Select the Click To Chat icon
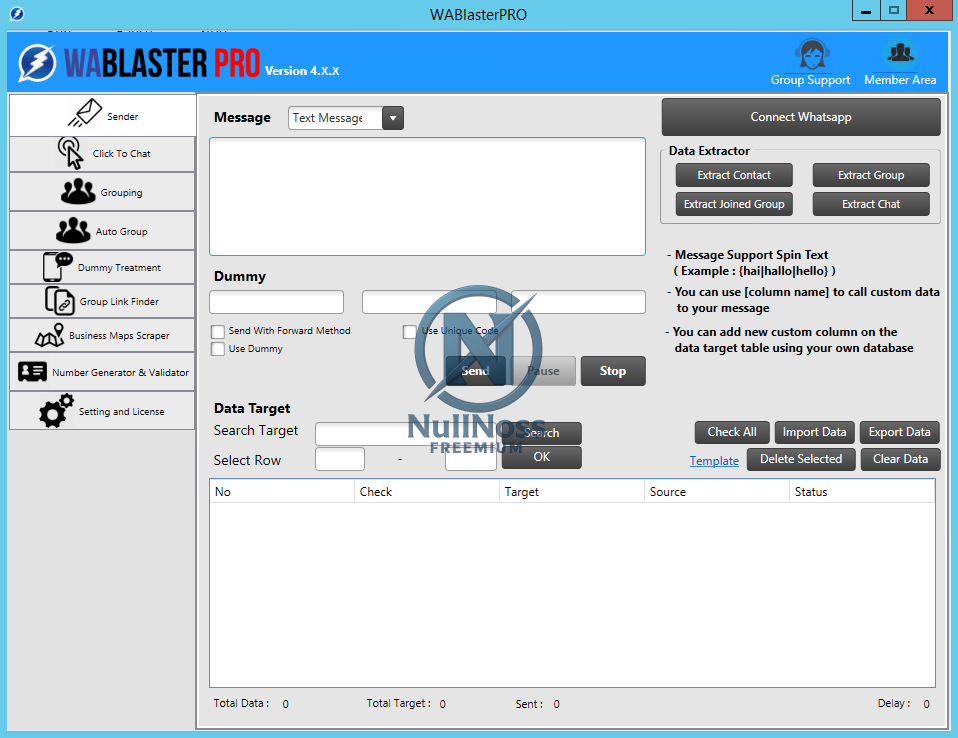Screen dimensions: 958x738 (x=71, y=153)
